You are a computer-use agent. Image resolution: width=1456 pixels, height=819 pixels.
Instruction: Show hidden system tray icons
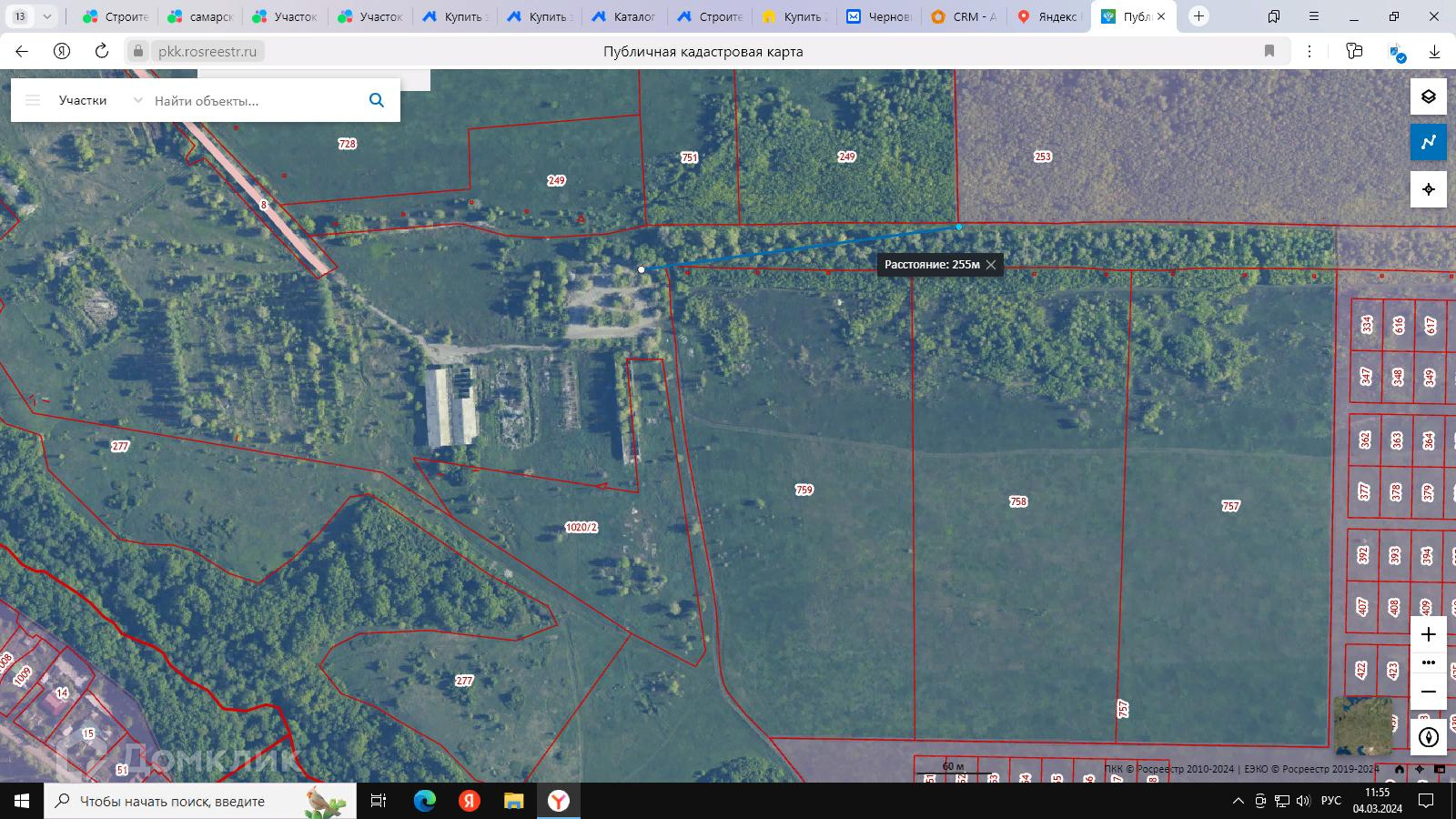1238,801
